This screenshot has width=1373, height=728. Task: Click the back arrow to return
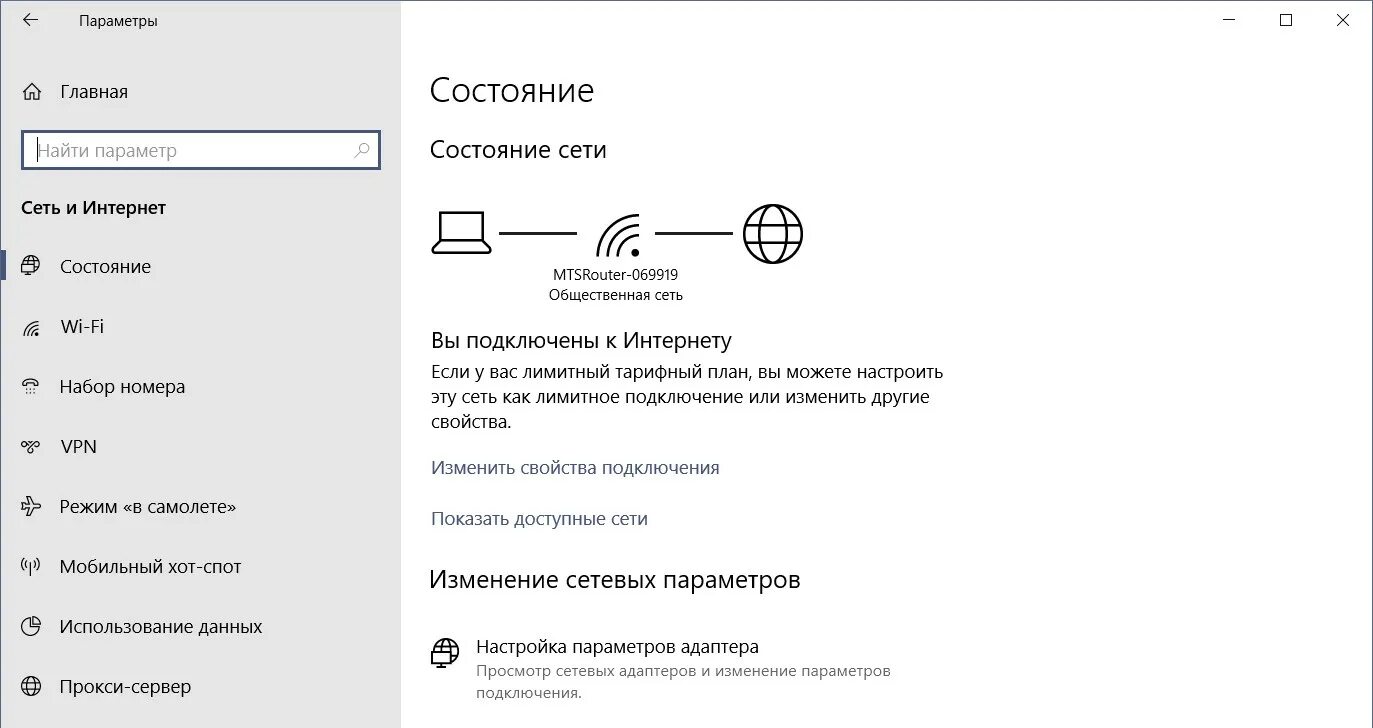pyautogui.click(x=30, y=19)
